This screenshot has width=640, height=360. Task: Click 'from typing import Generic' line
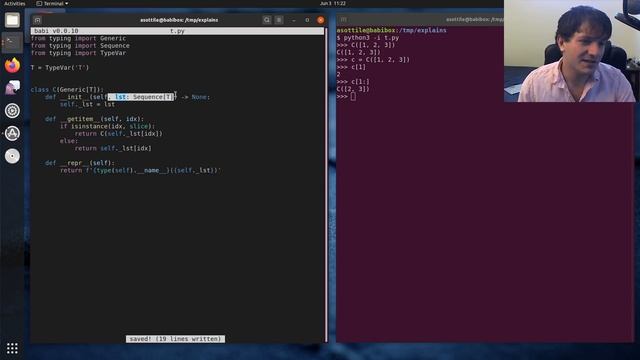(x=78, y=38)
